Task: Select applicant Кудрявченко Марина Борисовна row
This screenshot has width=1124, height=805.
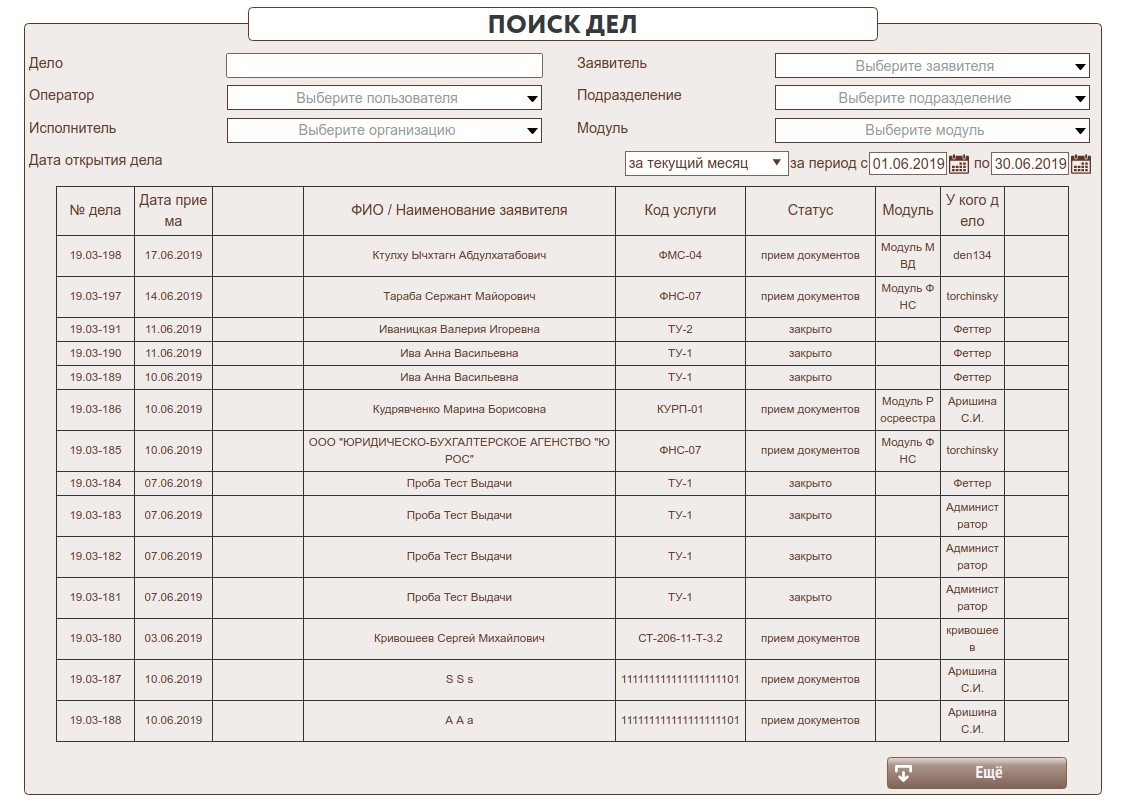Action: [x=459, y=409]
